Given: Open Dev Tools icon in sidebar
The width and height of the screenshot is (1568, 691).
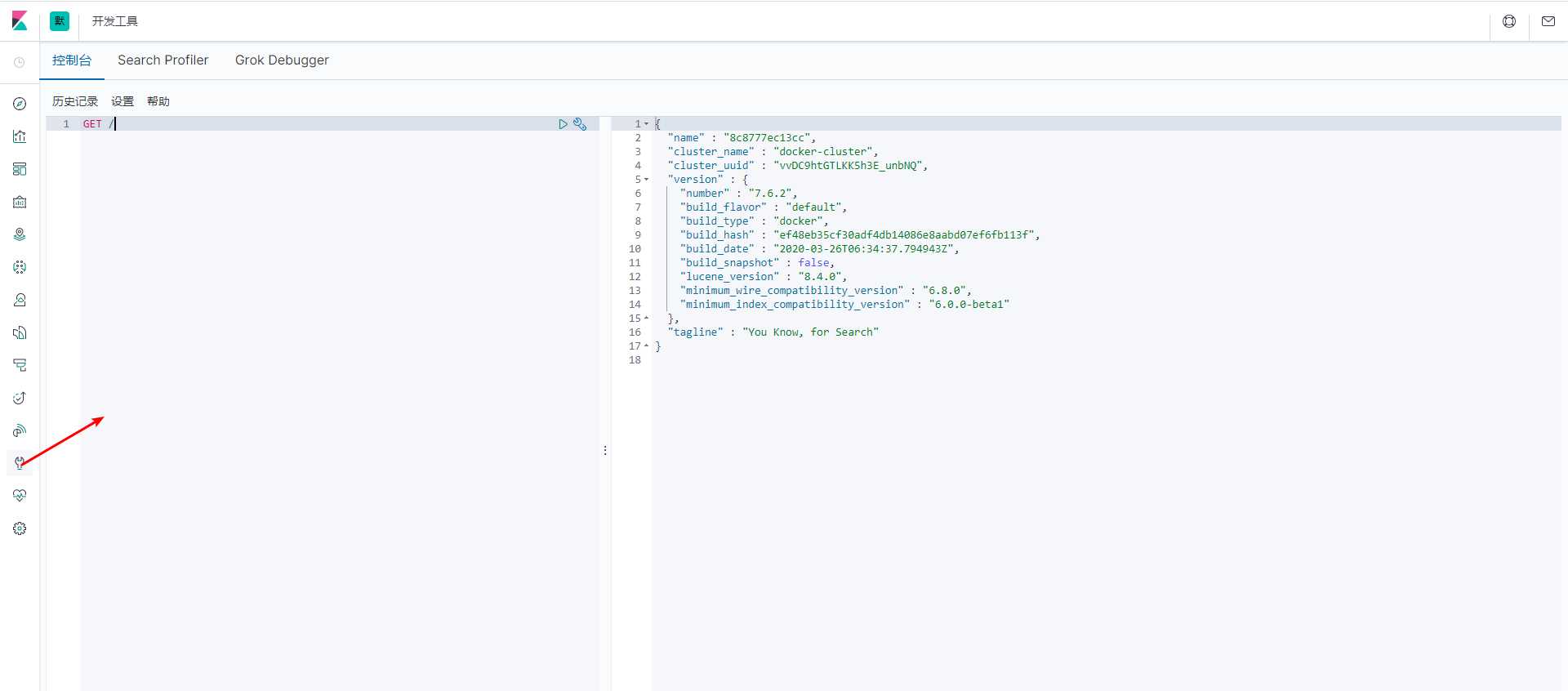Looking at the screenshot, I should point(20,463).
